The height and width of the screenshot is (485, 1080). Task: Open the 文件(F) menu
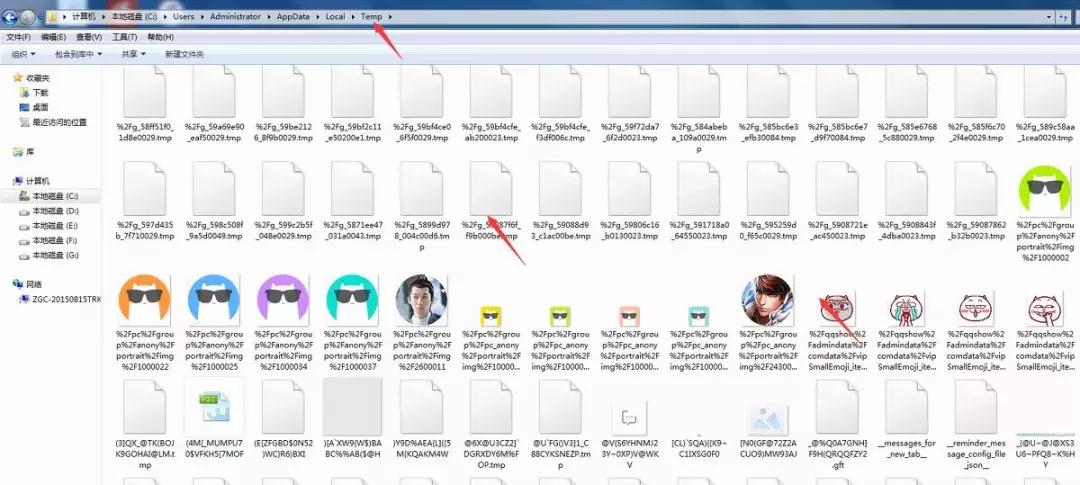(18, 37)
